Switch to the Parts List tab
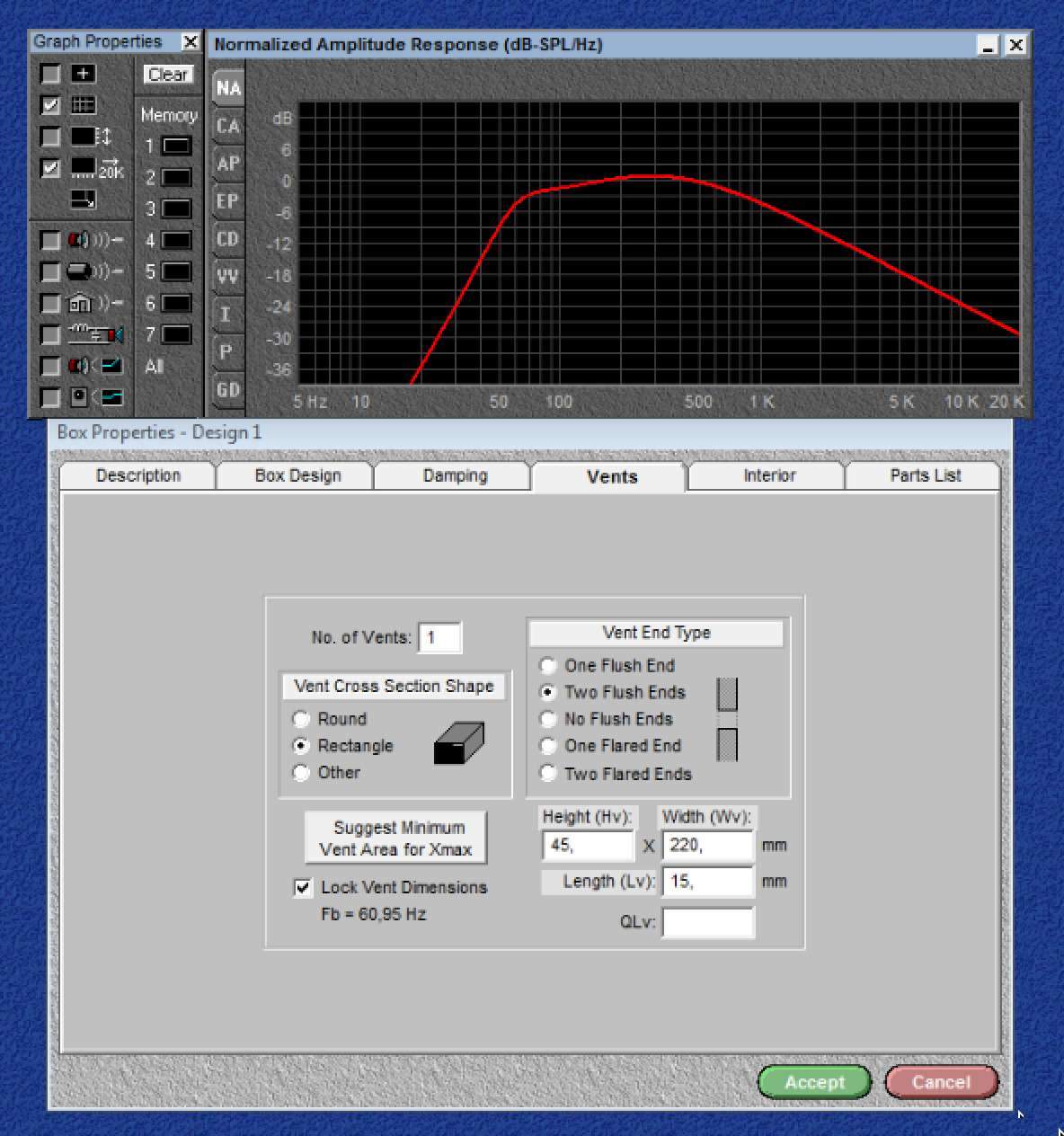This screenshot has width=1064, height=1136. pyautogui.click(x=925, y=475)
